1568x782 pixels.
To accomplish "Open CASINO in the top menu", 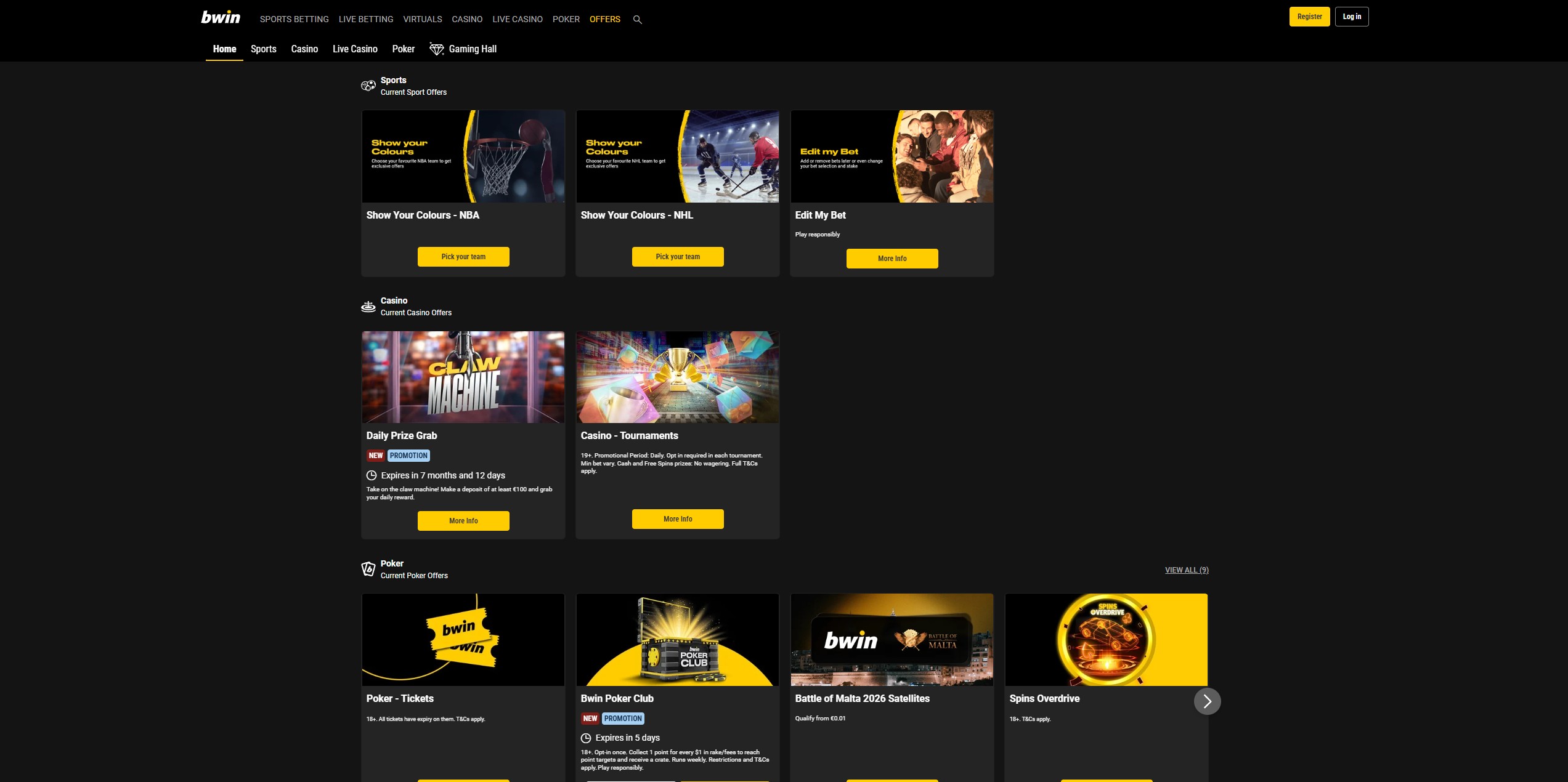I will tap(467, 19).
